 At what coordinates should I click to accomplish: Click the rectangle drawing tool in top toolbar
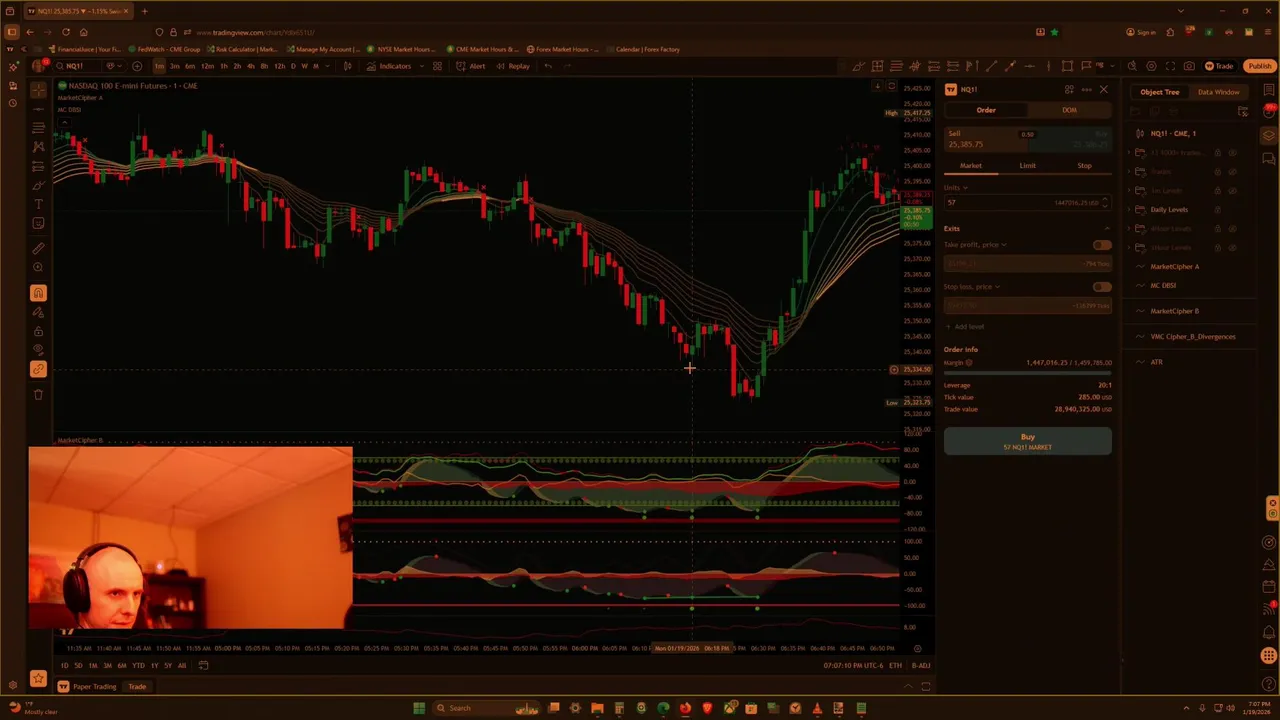coord(1067,66)
